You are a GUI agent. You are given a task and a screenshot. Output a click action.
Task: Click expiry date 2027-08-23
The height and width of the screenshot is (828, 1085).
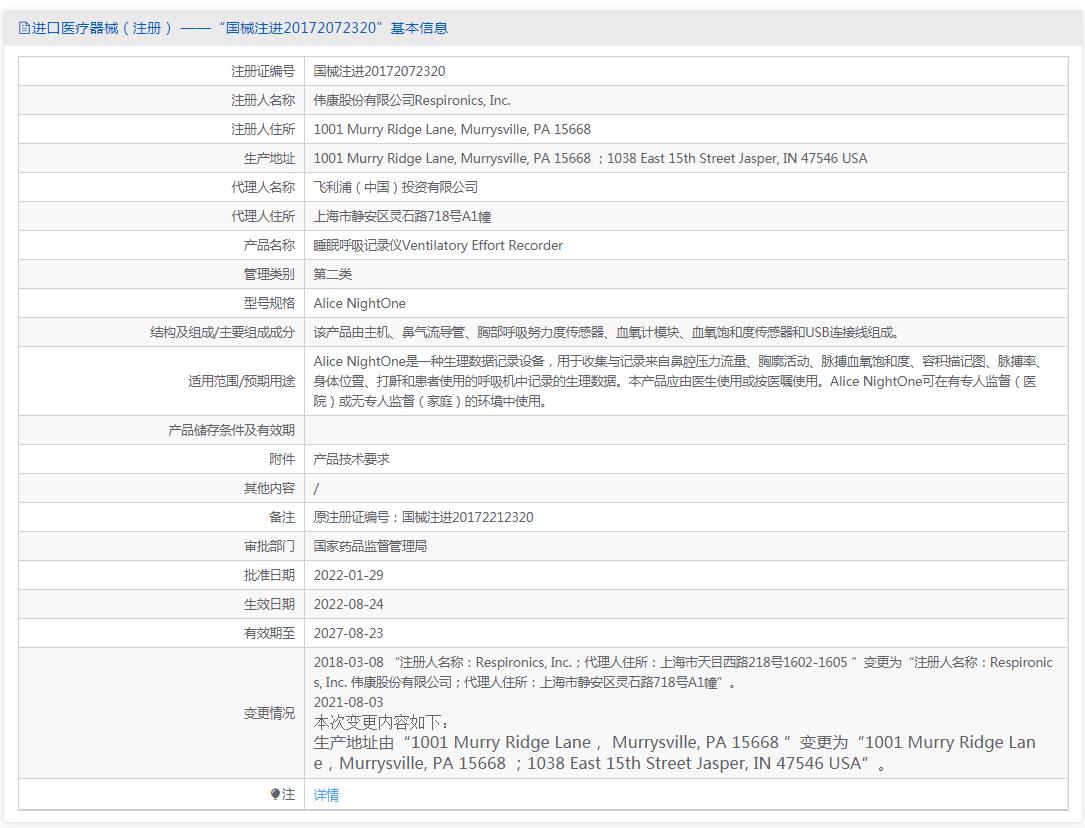(348, 634)
